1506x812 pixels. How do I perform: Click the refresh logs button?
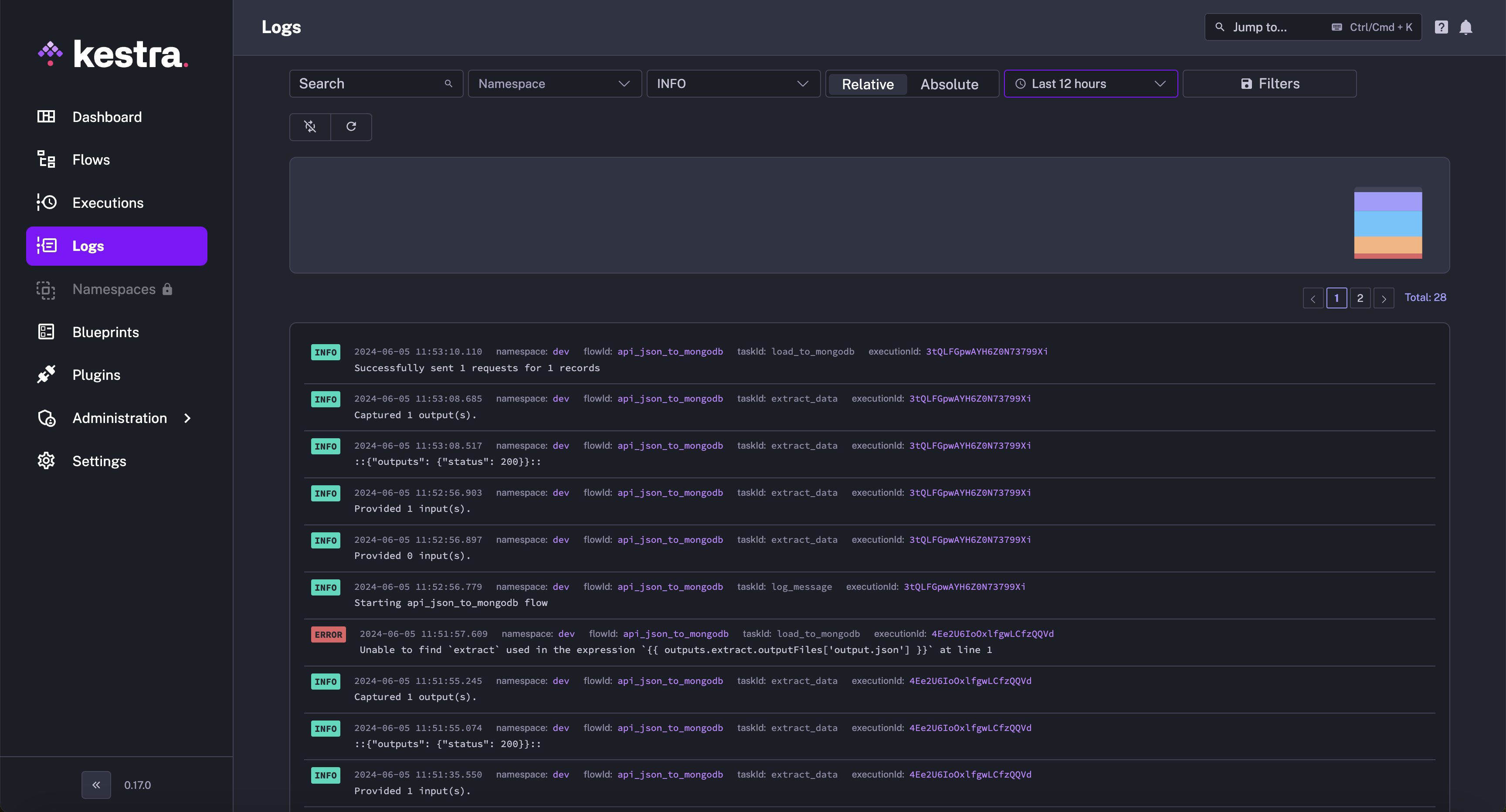tap(351, 126)
